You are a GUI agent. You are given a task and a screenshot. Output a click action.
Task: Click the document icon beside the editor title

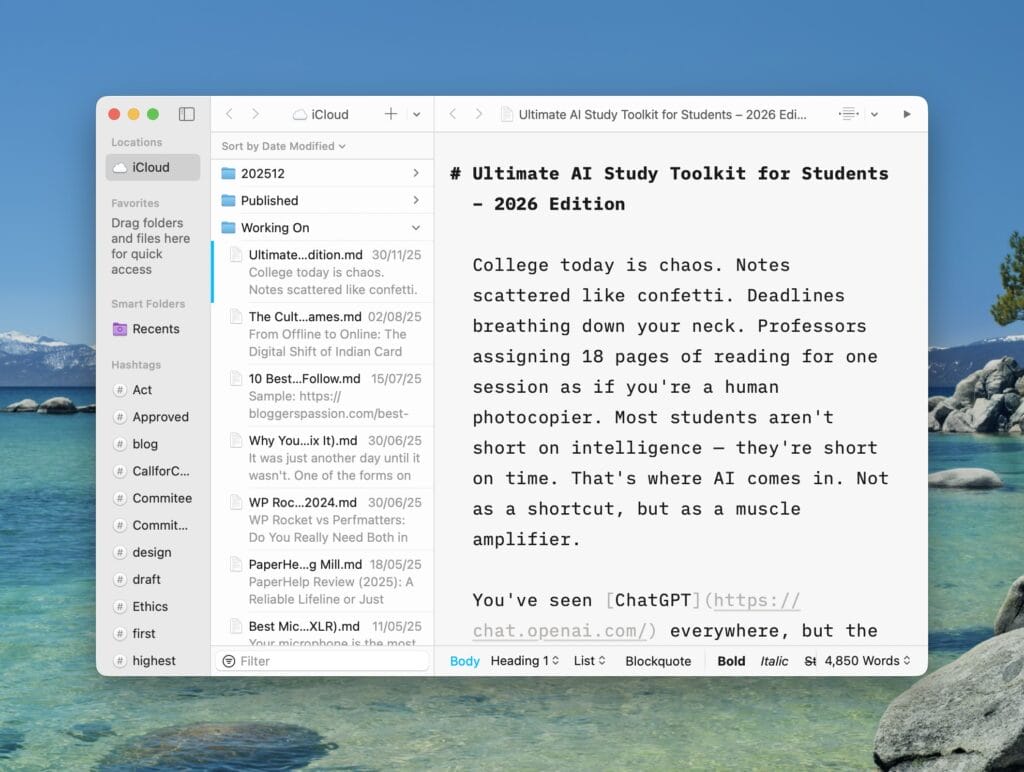coord(507,114)
